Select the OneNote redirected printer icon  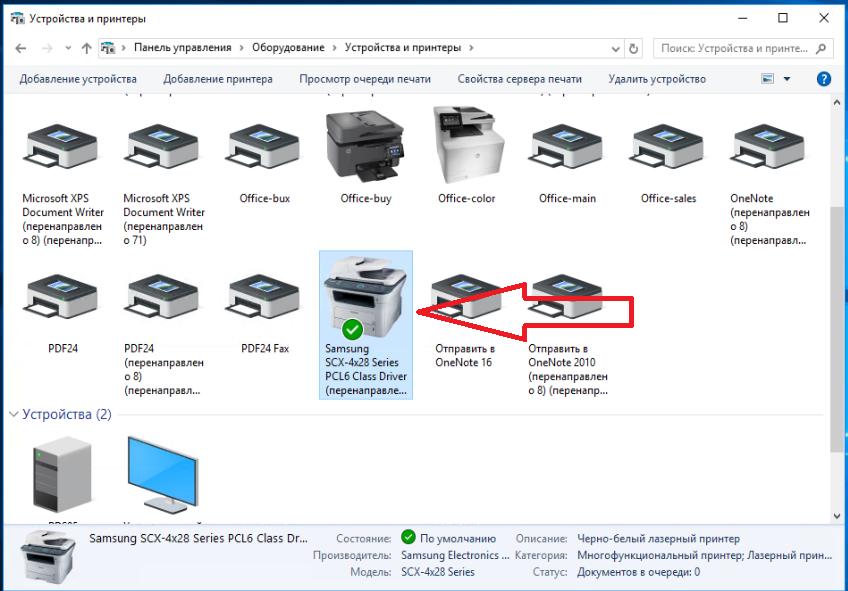point(768,146)
